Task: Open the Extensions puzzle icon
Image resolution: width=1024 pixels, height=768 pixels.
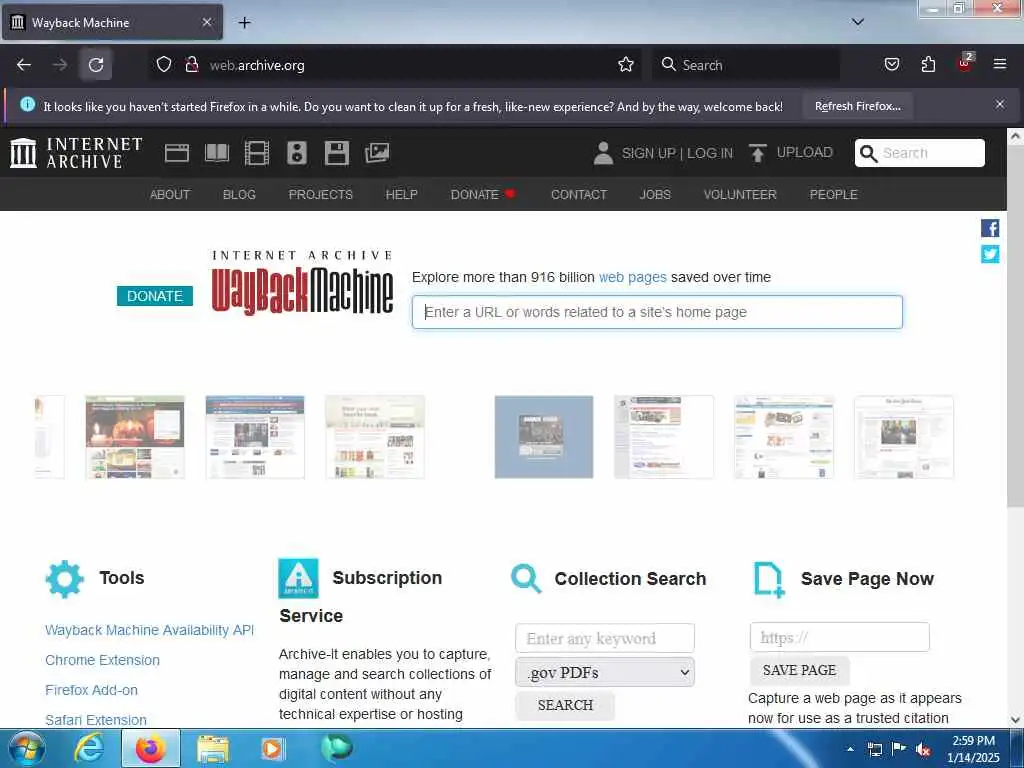Action: click(928, 65)
